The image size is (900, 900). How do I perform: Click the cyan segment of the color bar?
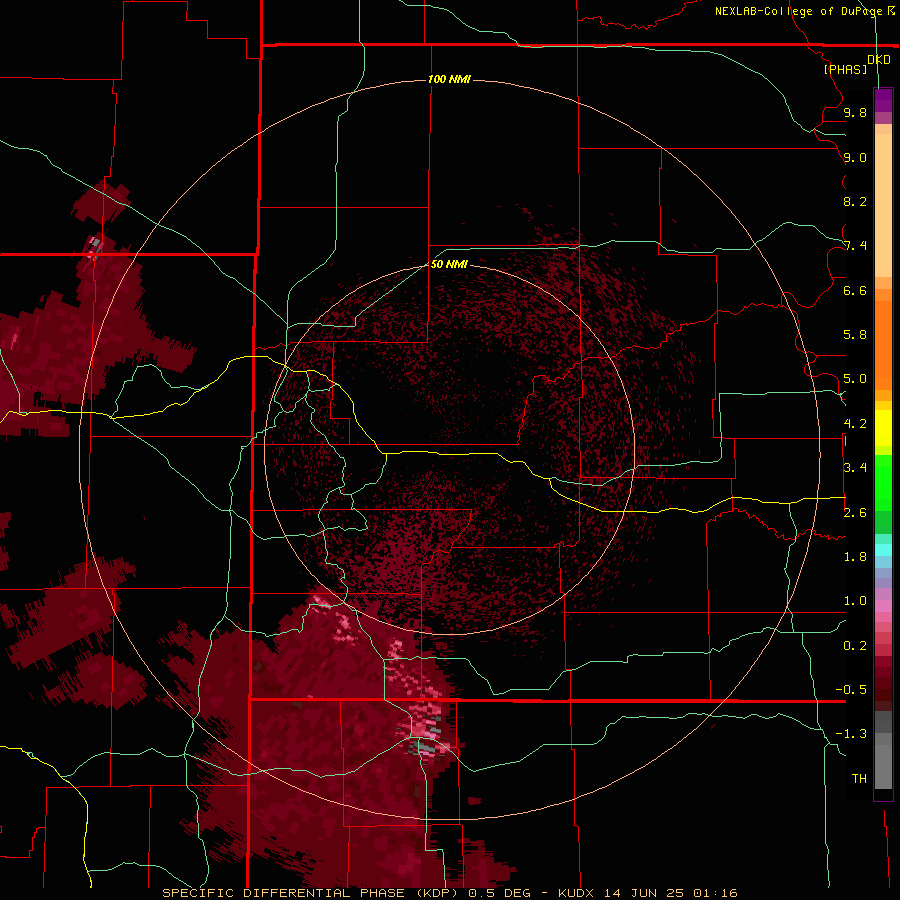pyautogui.click(x=883, y=550)
